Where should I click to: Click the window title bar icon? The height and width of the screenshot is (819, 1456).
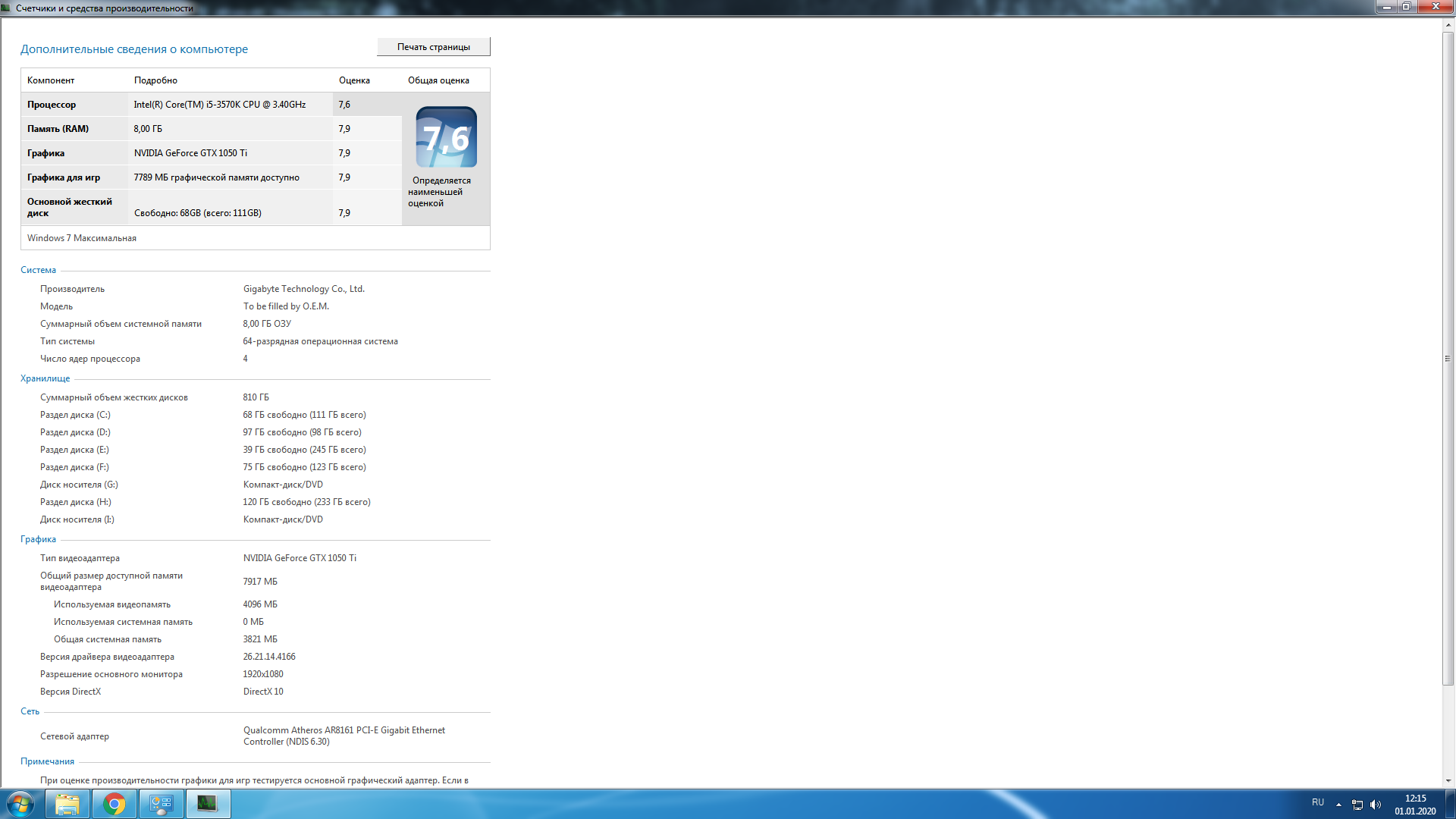[x=6, y=8]
